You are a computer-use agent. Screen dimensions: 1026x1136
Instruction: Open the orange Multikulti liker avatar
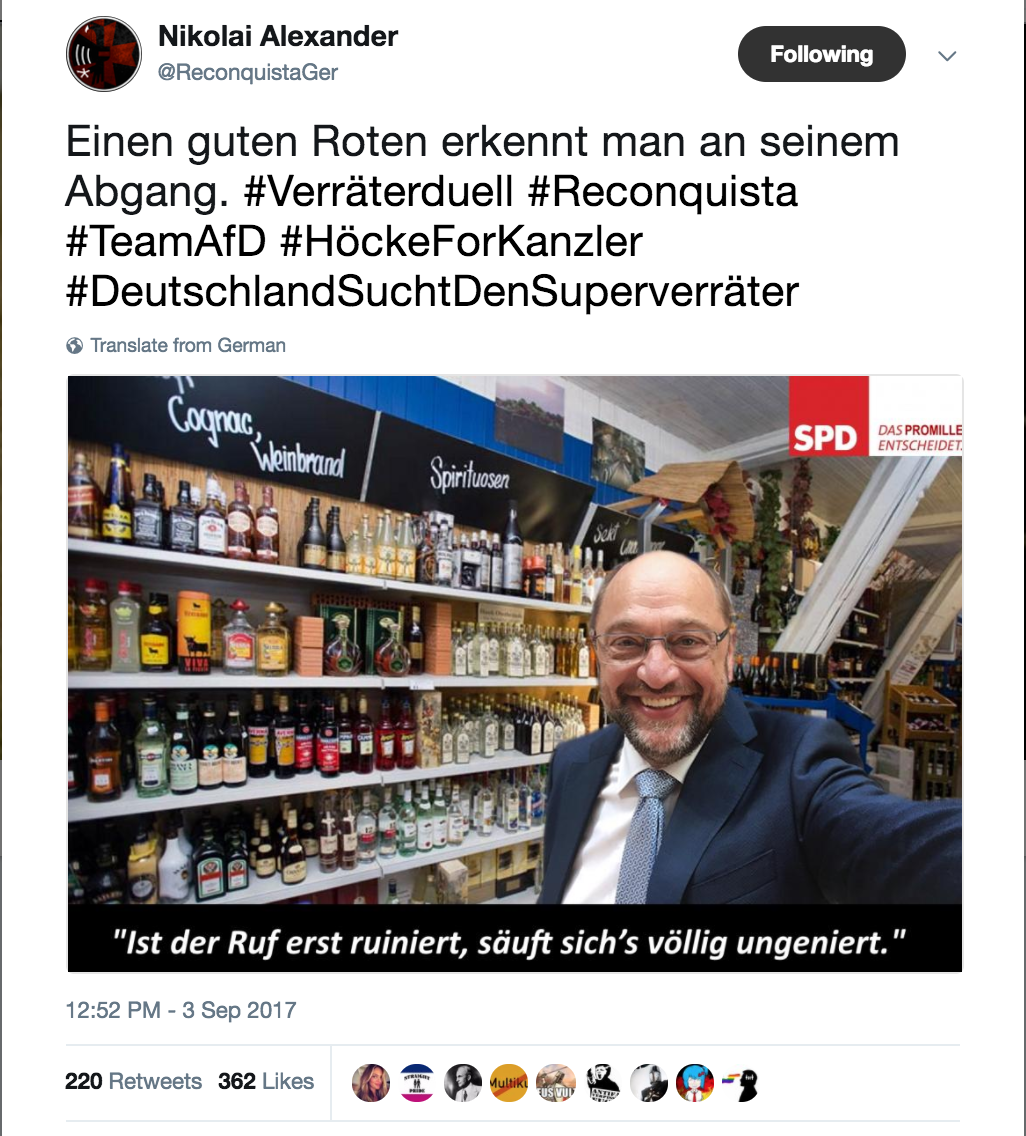(x=509, y=1083)
